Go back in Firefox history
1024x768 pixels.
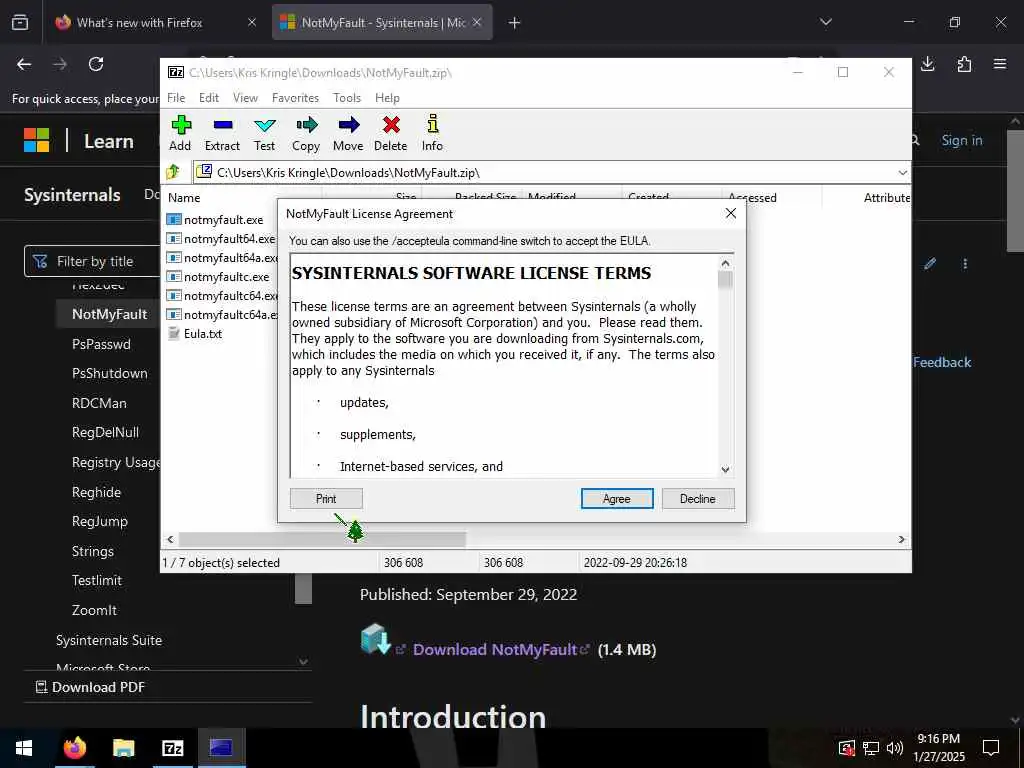pos(24,64)
